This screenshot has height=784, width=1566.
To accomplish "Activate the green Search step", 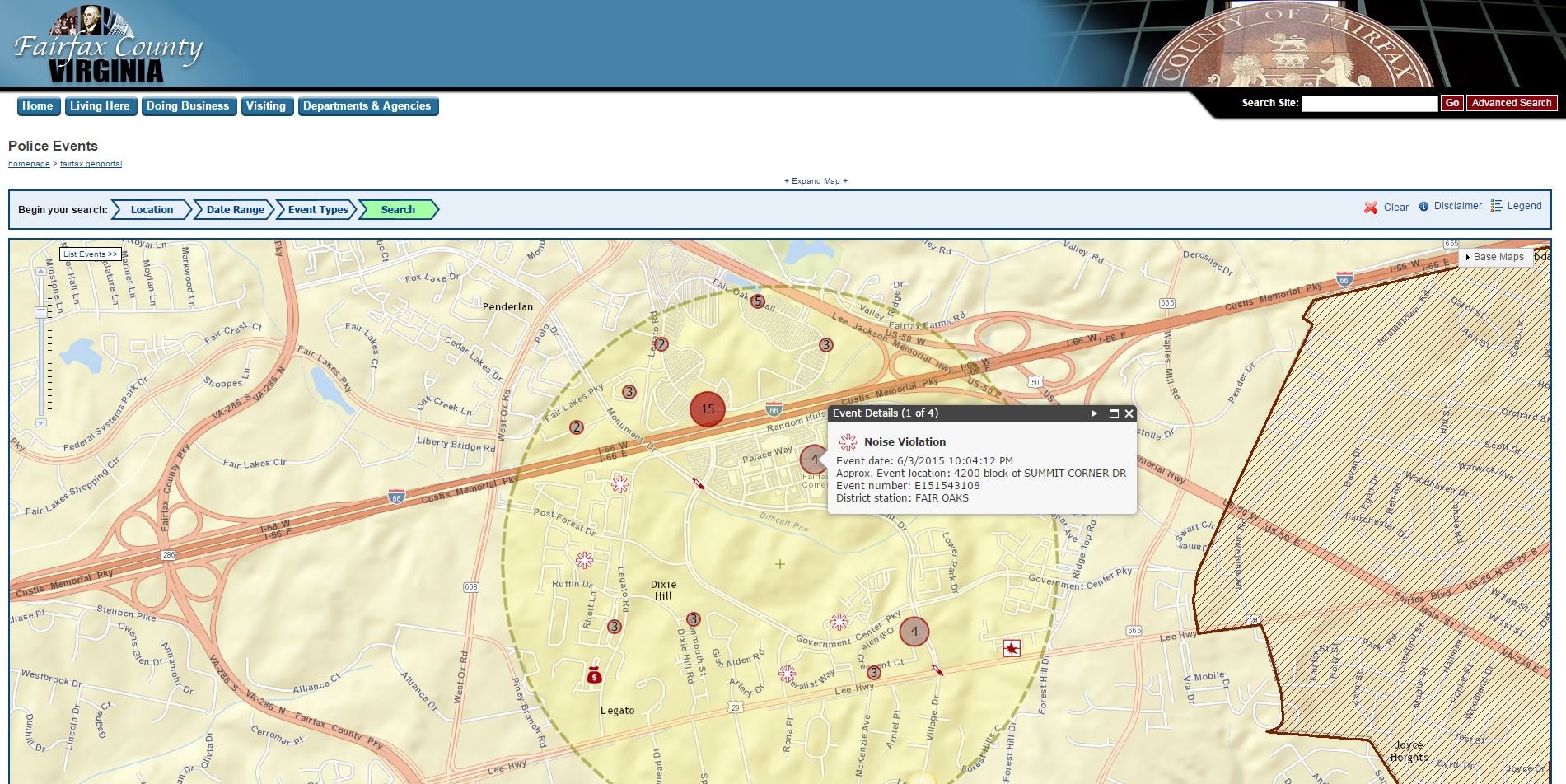I will pos(398,209).
